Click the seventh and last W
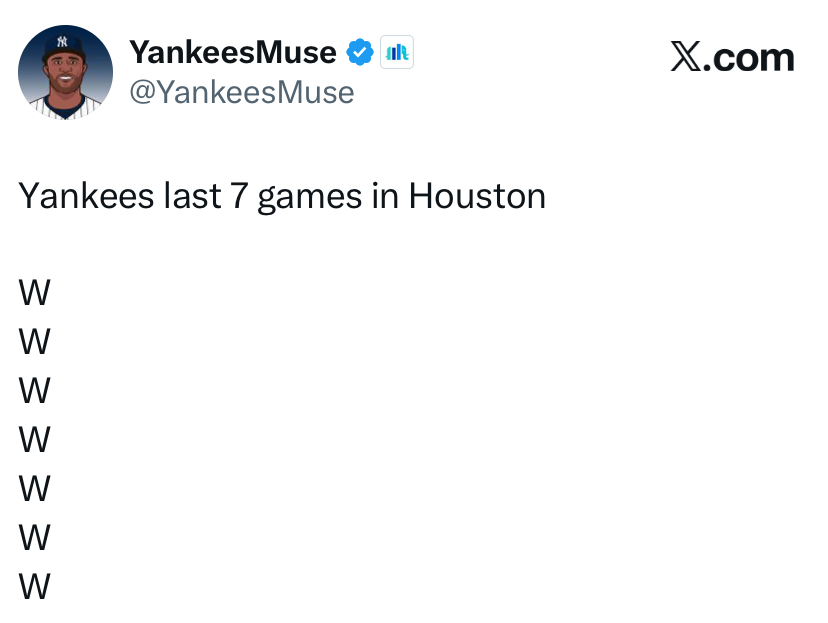 (x=34, y=587)
